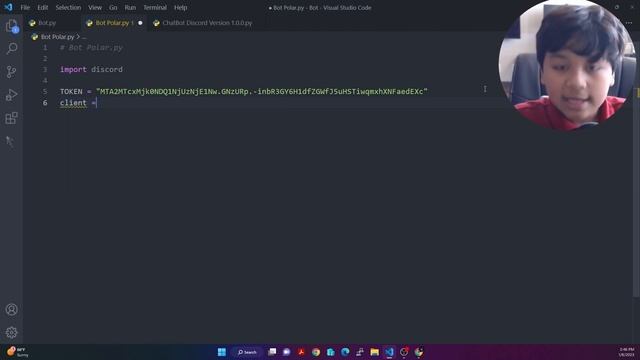This screenshot has height=360, width=640.
Task: Click the 'import' keyword on line 3
Action: 73,69
